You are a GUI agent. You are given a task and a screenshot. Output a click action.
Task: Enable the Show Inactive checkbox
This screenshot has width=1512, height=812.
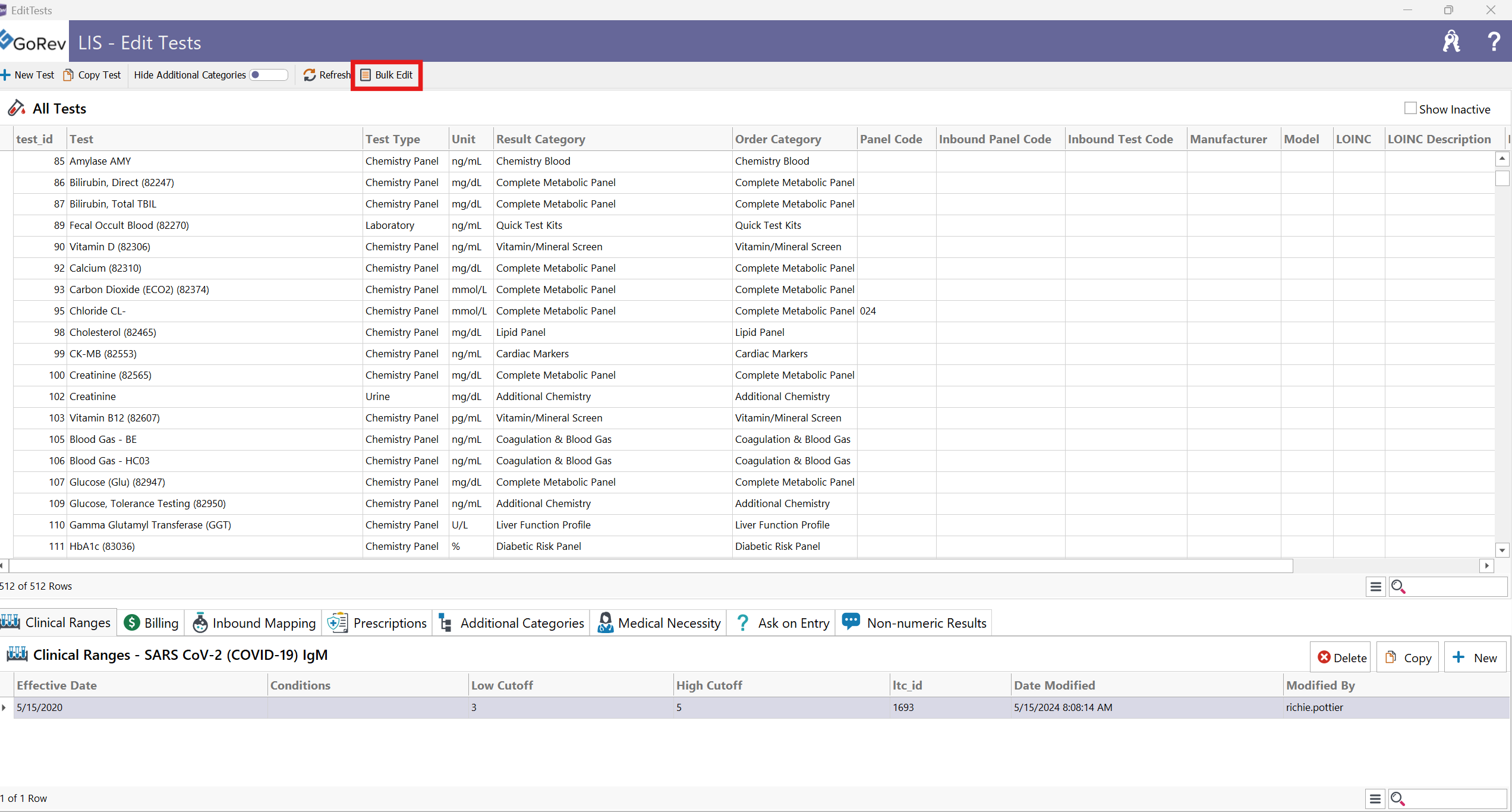[1410, 108]
